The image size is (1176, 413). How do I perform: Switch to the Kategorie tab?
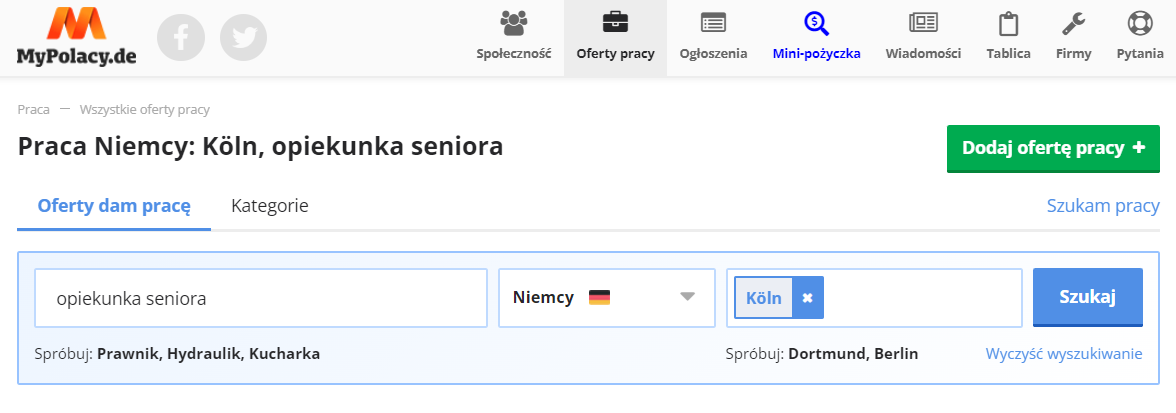coord(269,206)
